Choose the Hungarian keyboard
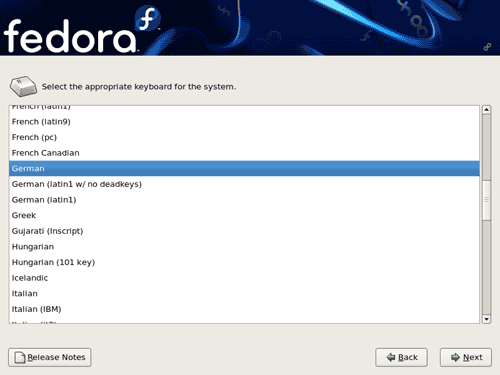500x375 pixels. 244,247
